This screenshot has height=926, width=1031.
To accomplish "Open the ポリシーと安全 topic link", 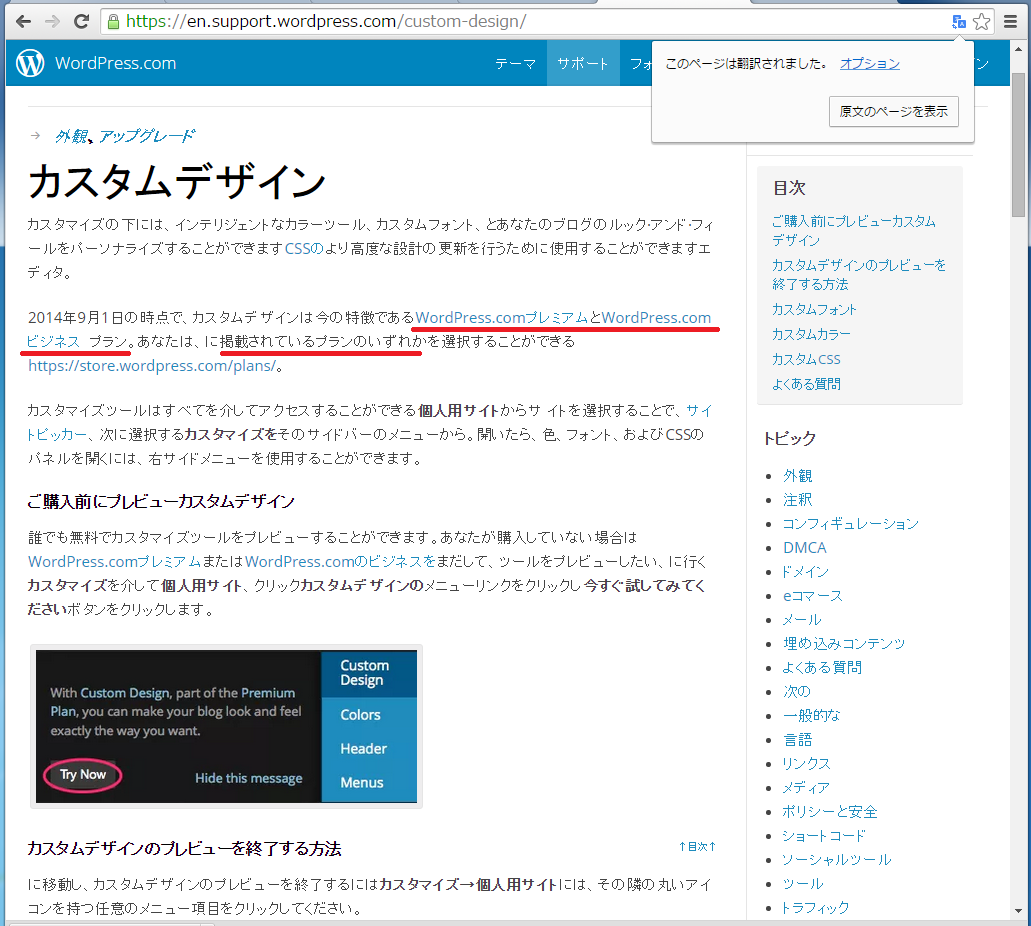I will [830, 812].
